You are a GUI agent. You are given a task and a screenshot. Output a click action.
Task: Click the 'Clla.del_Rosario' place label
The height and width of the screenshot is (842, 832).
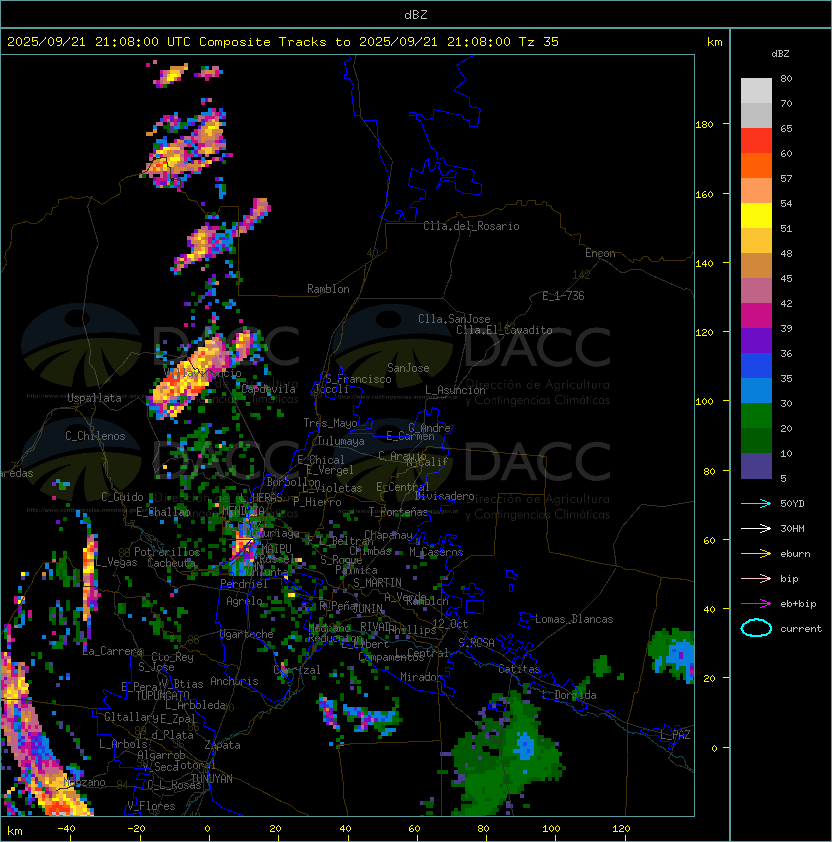[471, 226]
